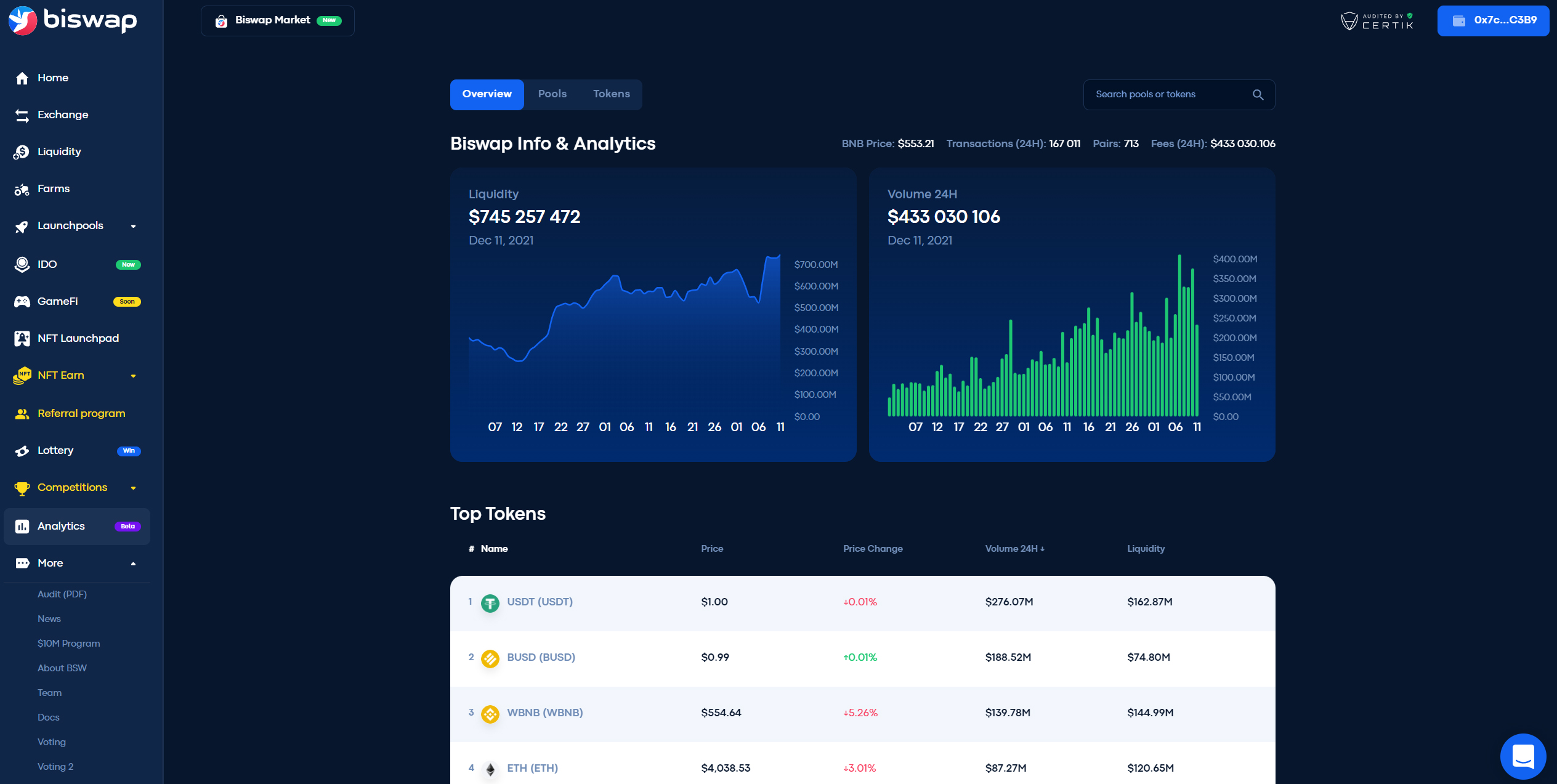Open Analytics menu item
The image size is (1557, 784).
pos(77,527)
